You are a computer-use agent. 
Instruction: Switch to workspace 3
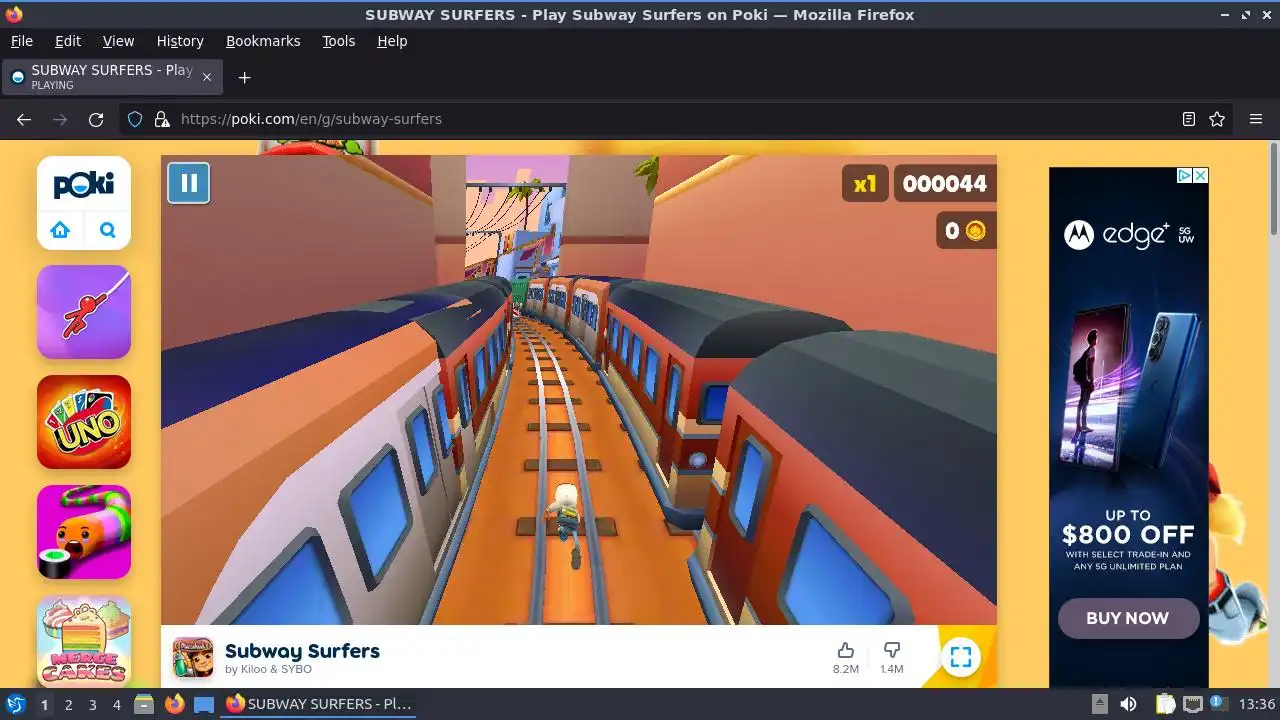click(x=92, y=705)
